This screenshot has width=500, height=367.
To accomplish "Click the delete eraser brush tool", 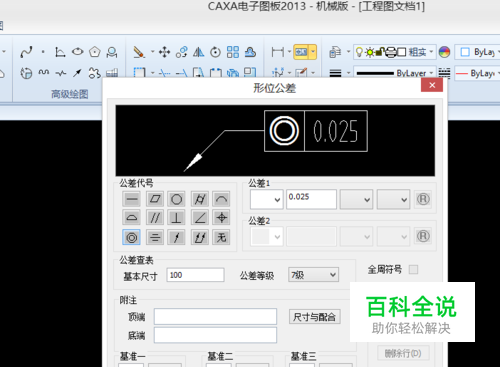I will [x=139, y=52].
